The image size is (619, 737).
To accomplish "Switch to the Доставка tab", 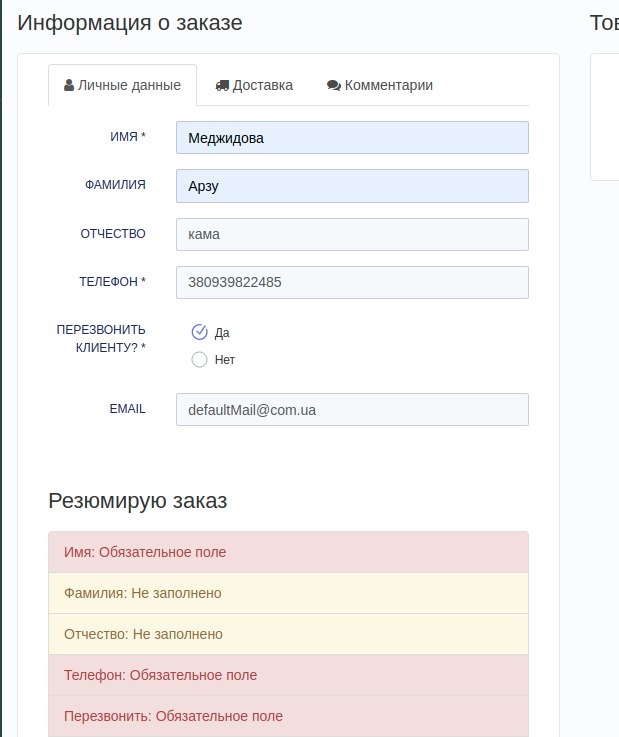I will 254,85.
